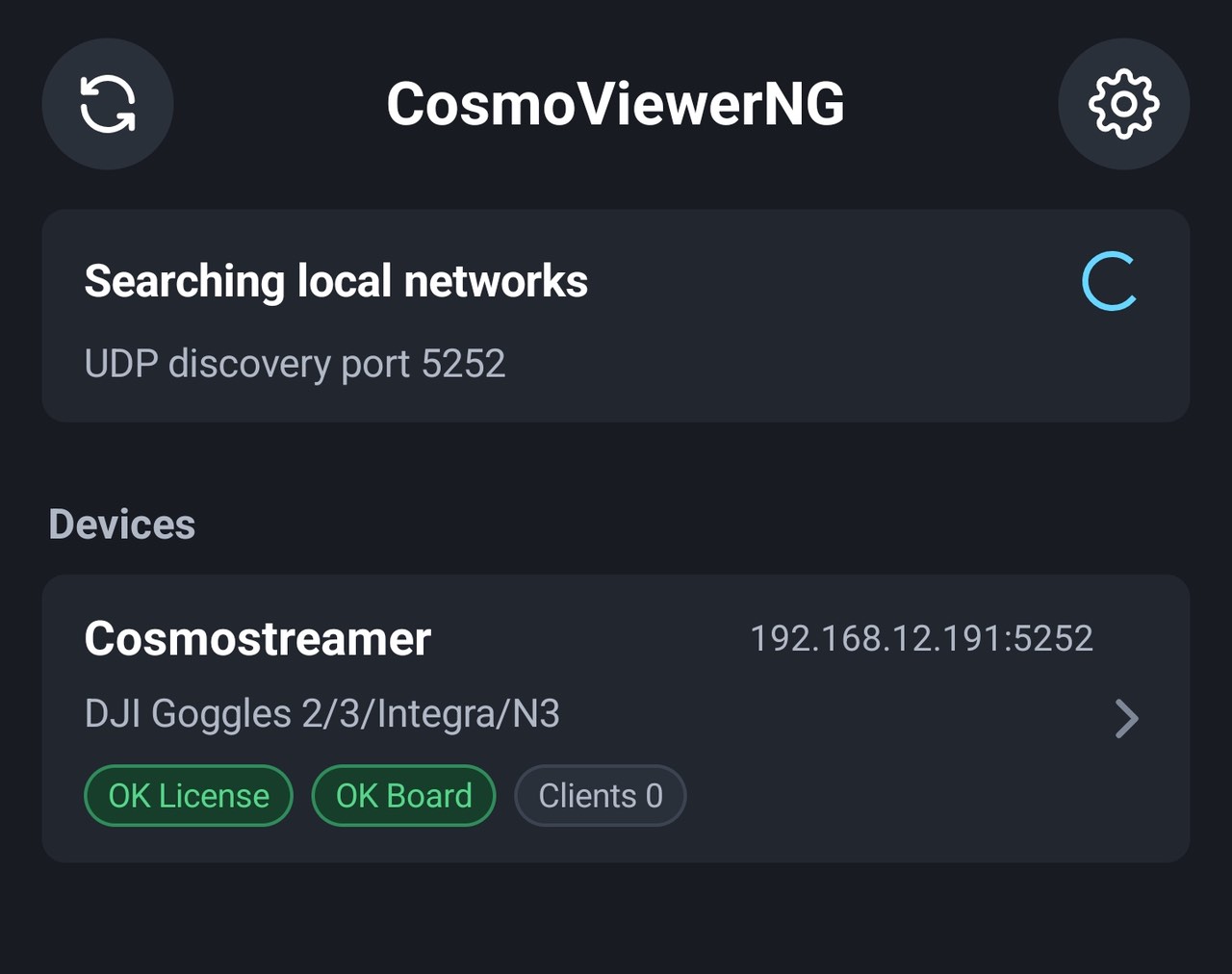Viewport: 1232px width, 974px height.
Task: Select the OK License badge
Action: tap(189, 796)
